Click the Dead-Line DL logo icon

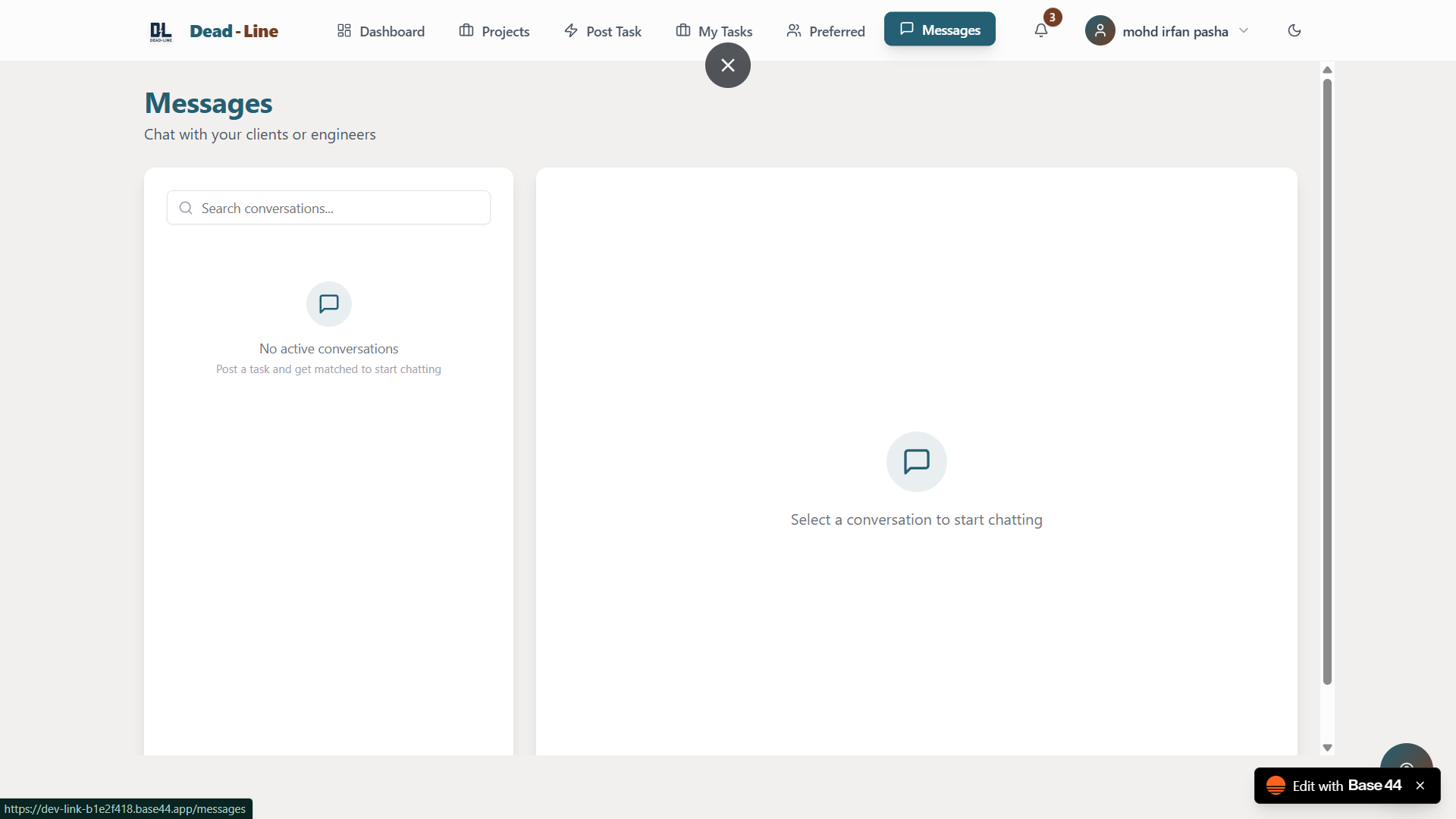(161, 31)
